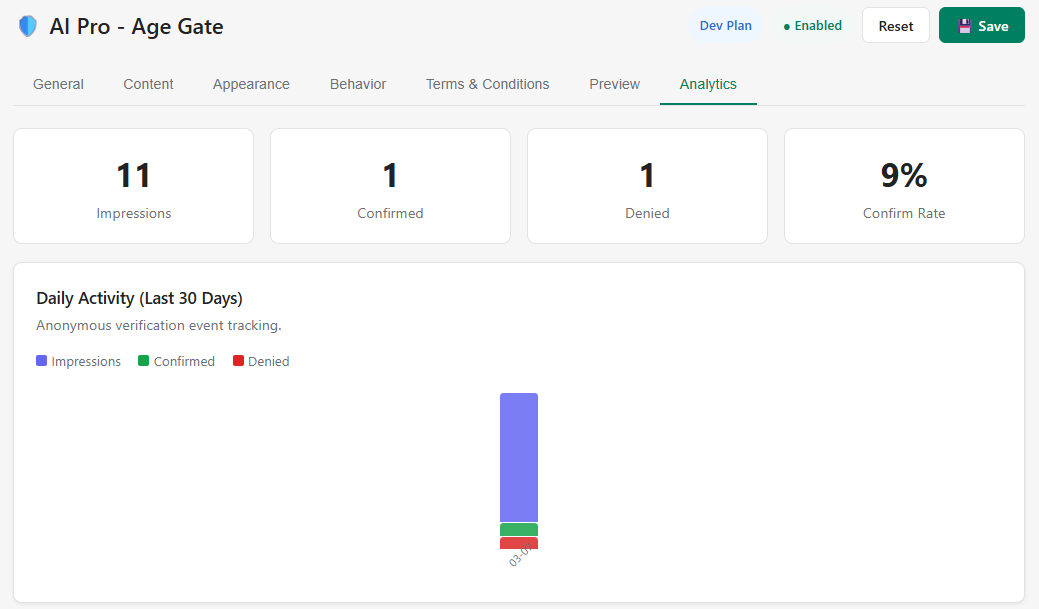Save the Age Gate settings
Viewport: 1039px width, 609px height.
981,25
